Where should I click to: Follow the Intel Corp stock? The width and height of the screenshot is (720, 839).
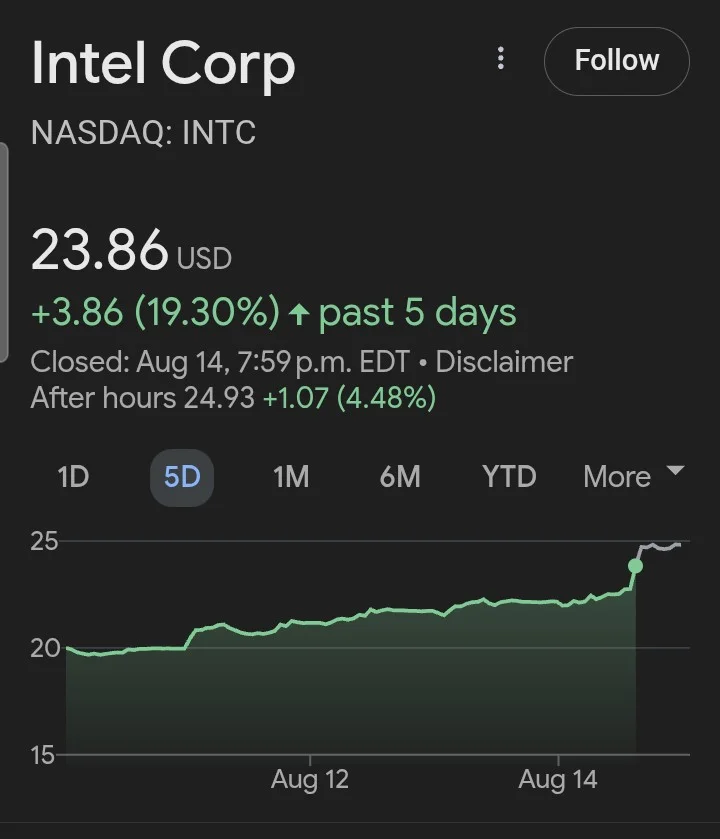click(x=616, y=61)
